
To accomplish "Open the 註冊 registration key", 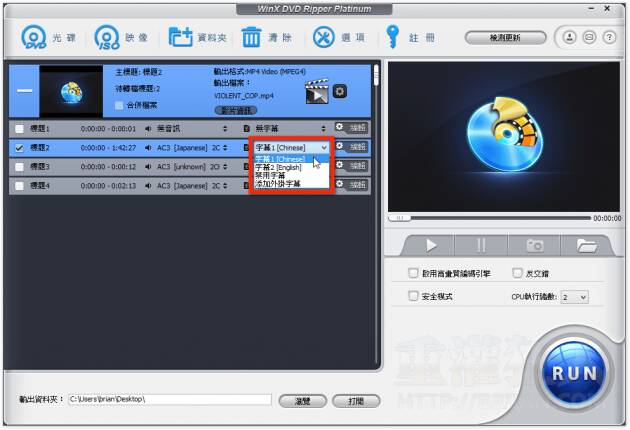I will 410,37.
